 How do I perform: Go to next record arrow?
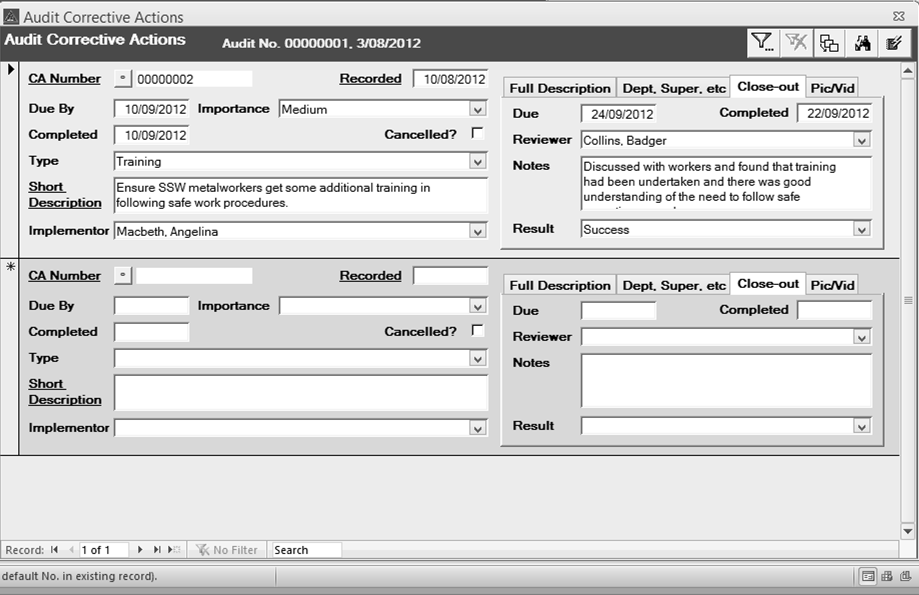[x=139, y=550]
